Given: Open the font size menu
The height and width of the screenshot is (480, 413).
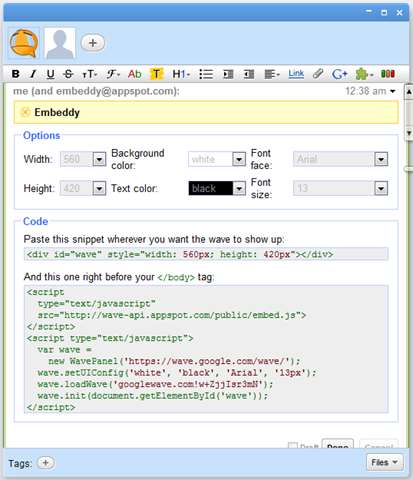Looking at the screenshot, I should 89,74.
